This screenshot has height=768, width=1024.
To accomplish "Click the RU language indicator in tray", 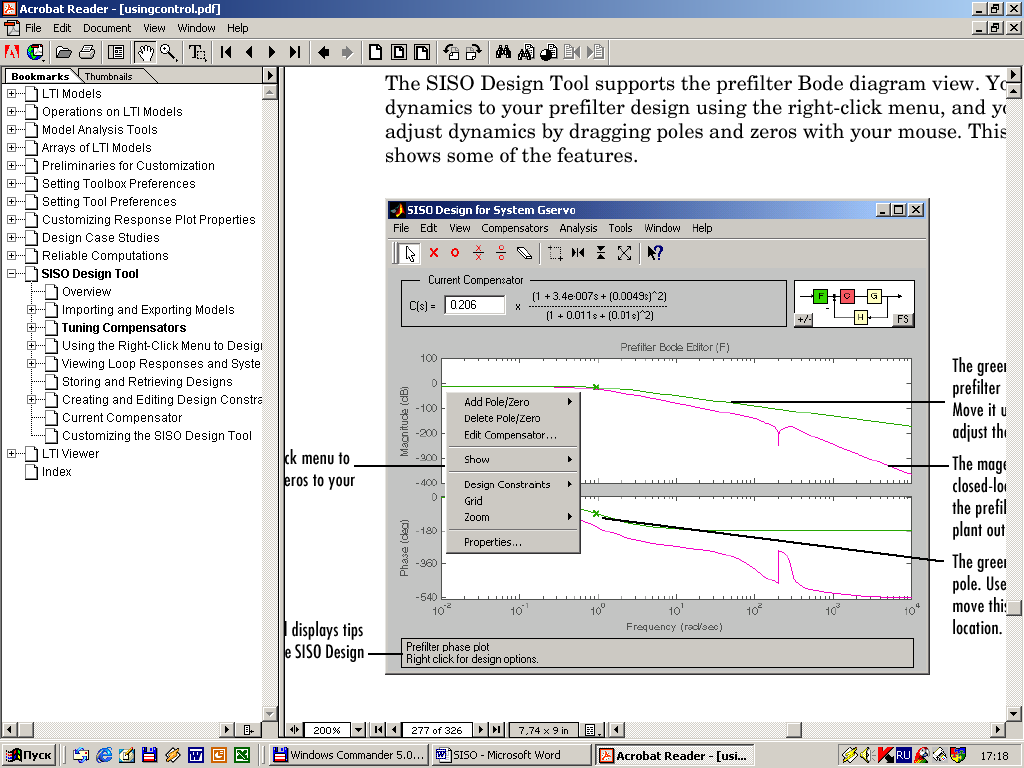I will [x=903, y=756].
